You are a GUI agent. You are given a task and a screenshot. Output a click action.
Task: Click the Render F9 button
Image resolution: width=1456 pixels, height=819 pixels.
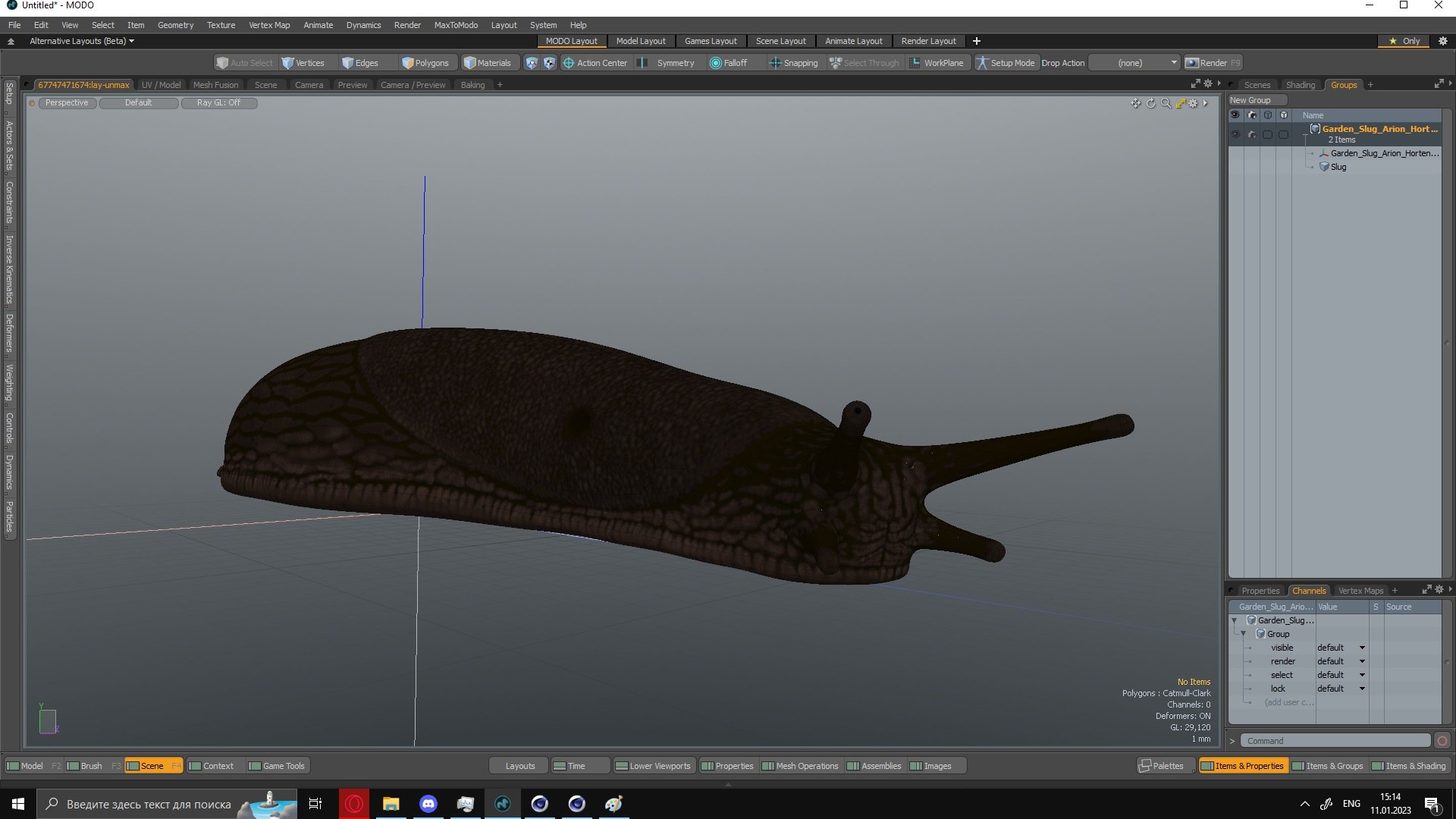pos(1213,63)
